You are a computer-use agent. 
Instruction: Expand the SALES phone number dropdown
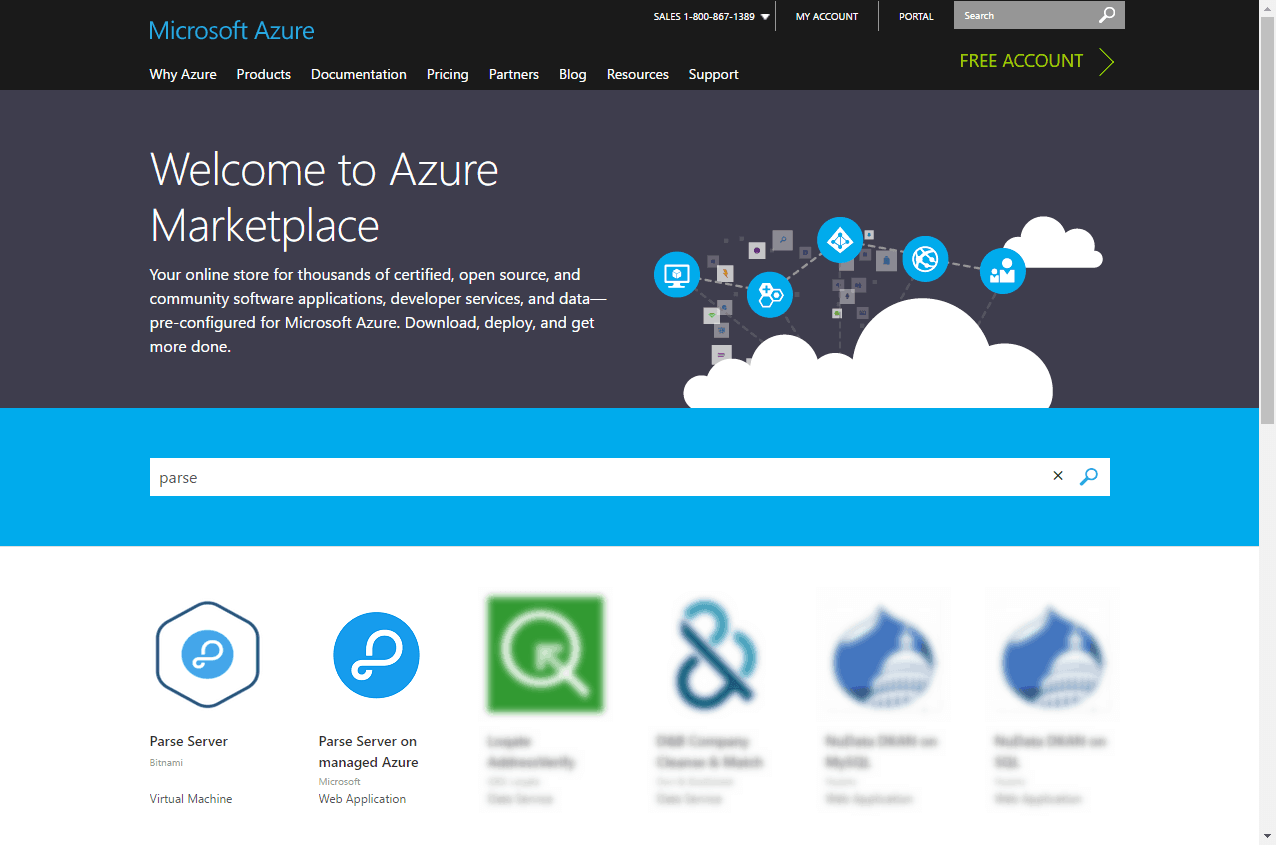pos(766,16)
